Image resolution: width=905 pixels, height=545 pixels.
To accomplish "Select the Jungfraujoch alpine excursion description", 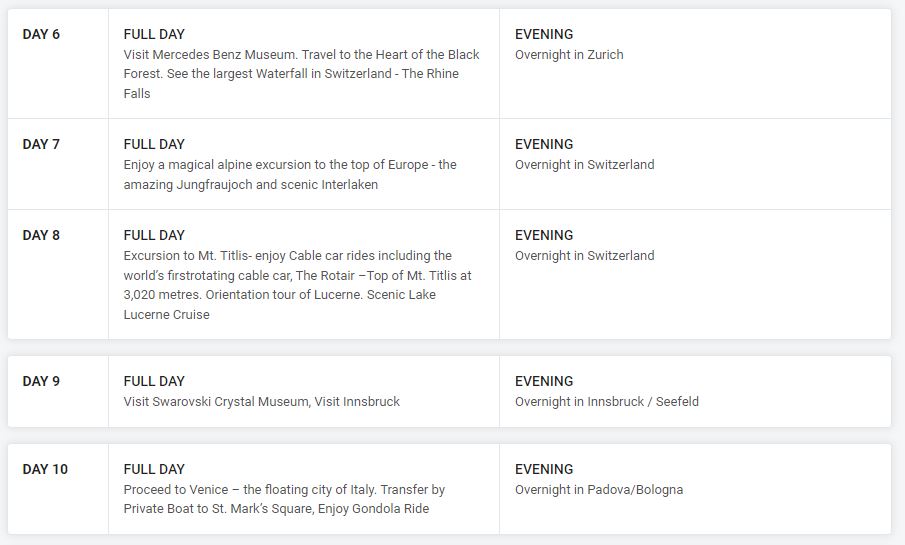I will (x=290, y=174).
